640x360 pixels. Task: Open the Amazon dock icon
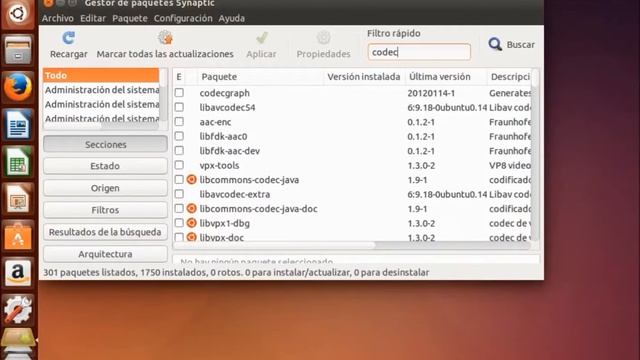(18, 273)
